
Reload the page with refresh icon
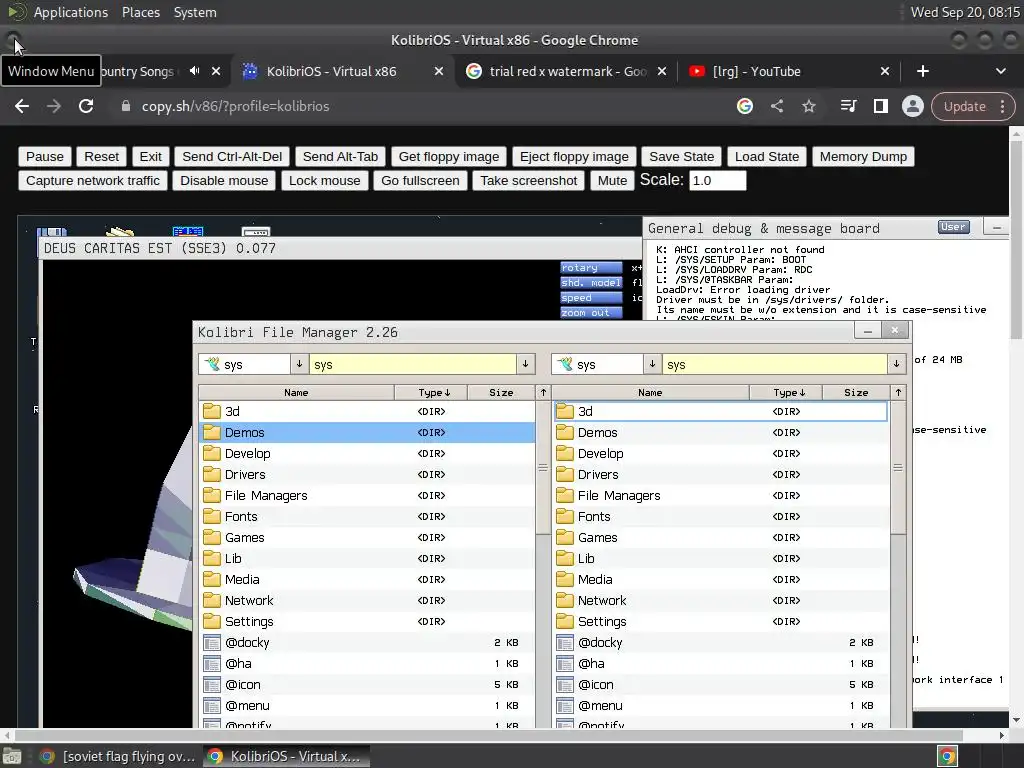[x=86, y=106]
